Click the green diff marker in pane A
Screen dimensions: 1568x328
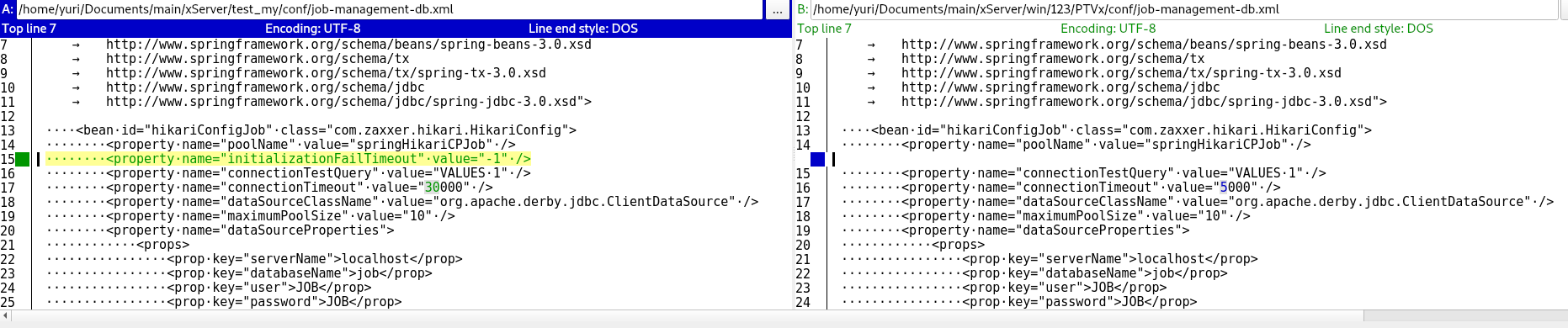(23, 159)
